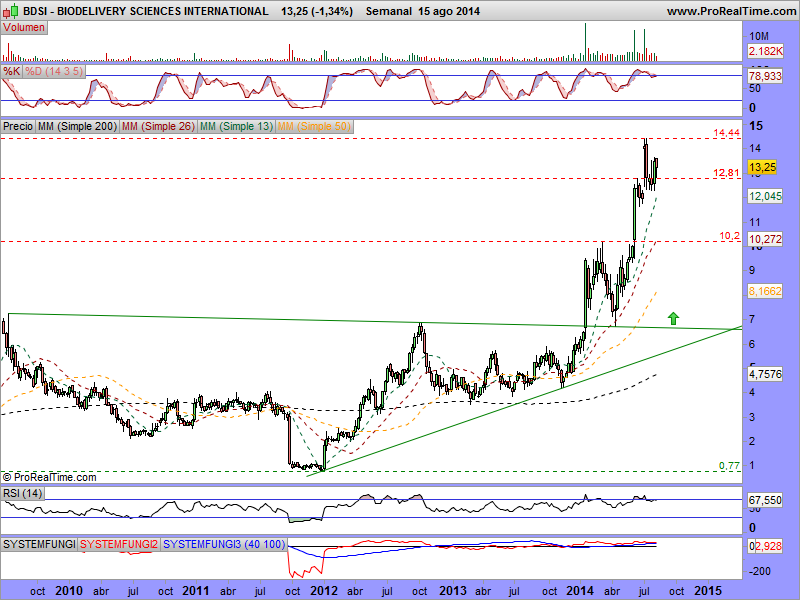Click the 2015 year label on time axis
This screenshot has width=800, height=600.
[x=708, y=591]
